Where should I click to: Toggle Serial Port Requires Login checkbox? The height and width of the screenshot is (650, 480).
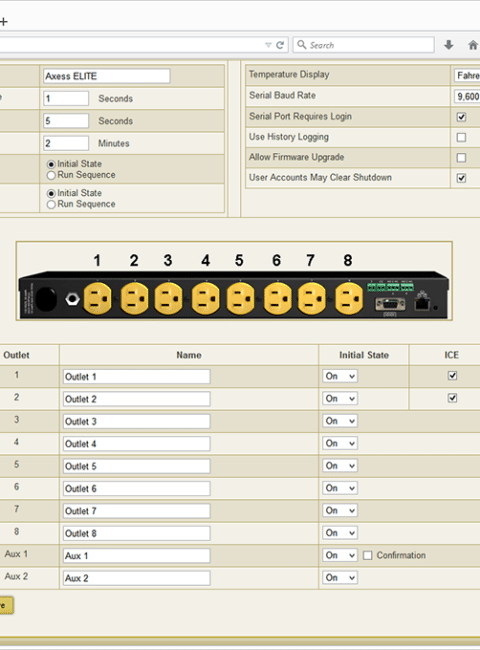461,117
